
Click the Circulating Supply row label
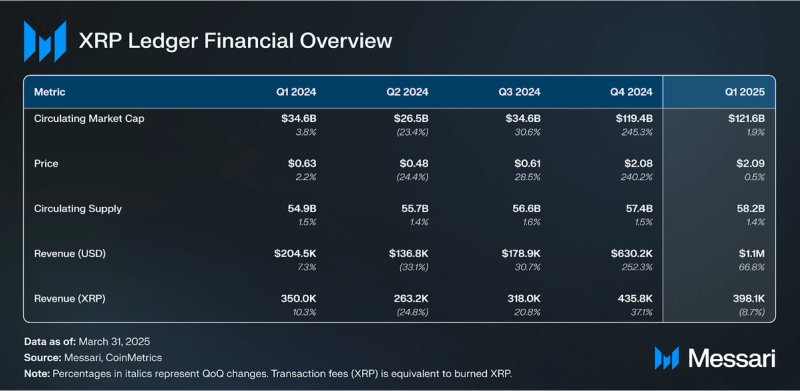pyautogui.click(x=78, y=209)
